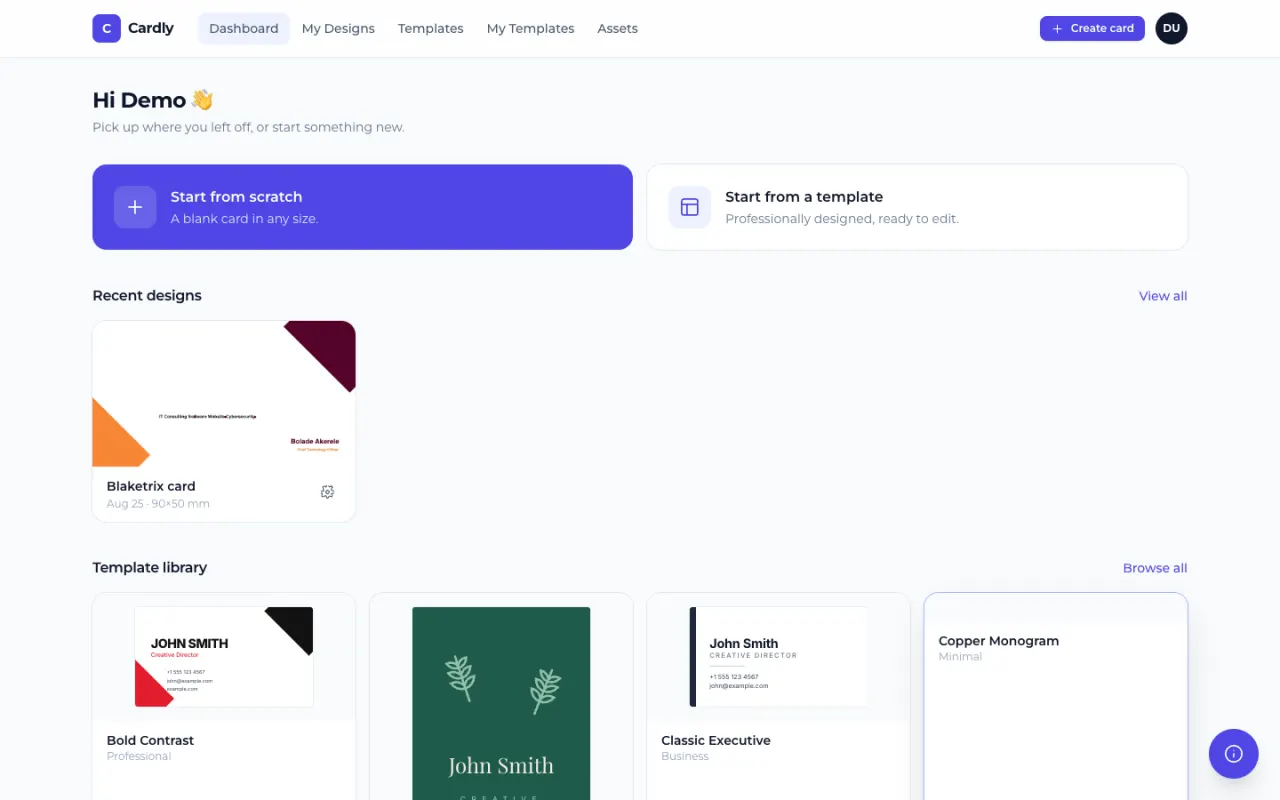Screen dimensions: 1280x800
Task: Click the 'Start from a template' title text
Action: (804, 197)
